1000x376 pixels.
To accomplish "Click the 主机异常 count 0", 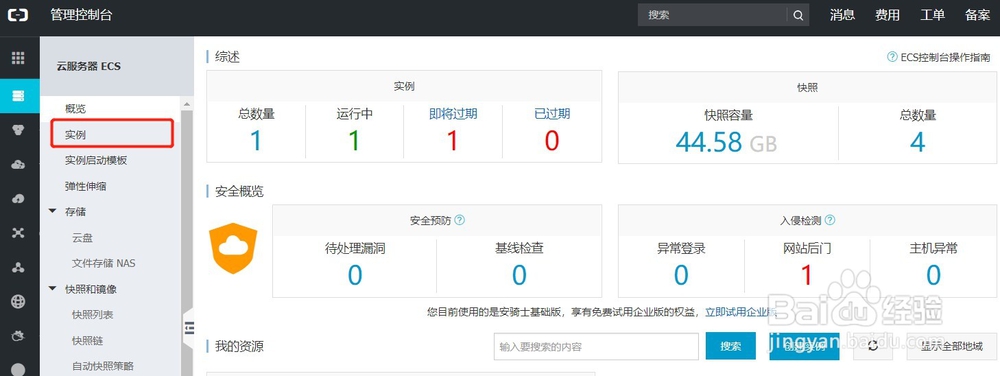I will [933, 275].
